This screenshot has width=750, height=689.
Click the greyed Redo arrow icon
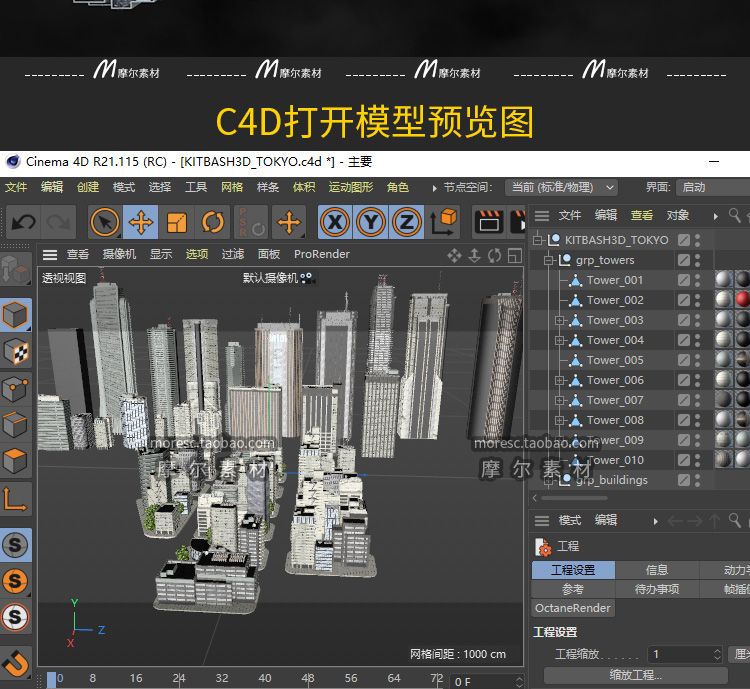[x=58, y=222]
